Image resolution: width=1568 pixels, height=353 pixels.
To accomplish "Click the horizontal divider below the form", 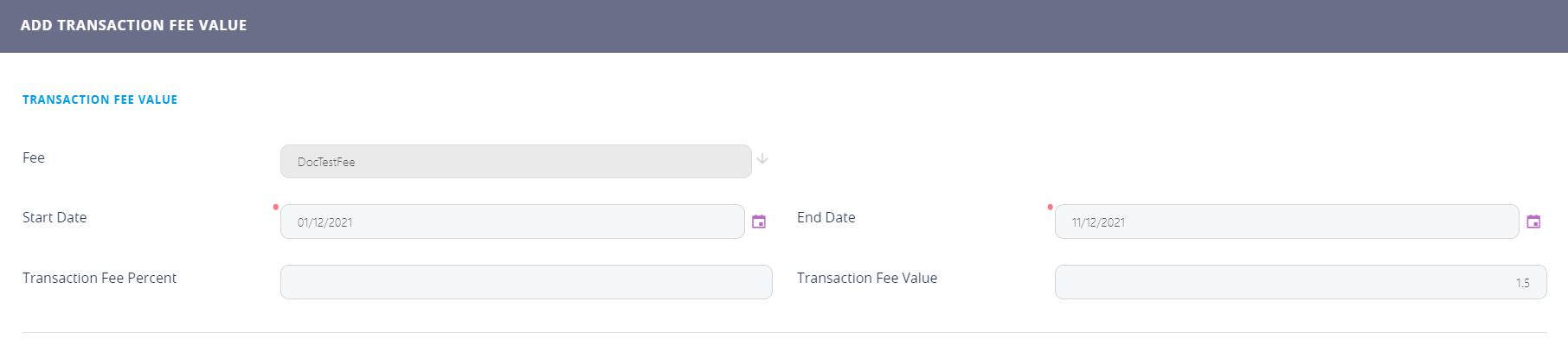I will 784,333.
